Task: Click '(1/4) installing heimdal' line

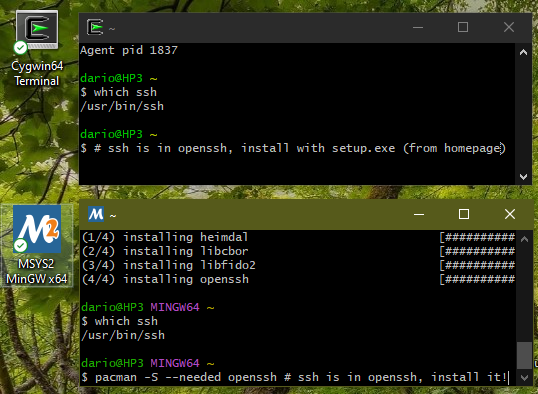Action: [165, 237]
